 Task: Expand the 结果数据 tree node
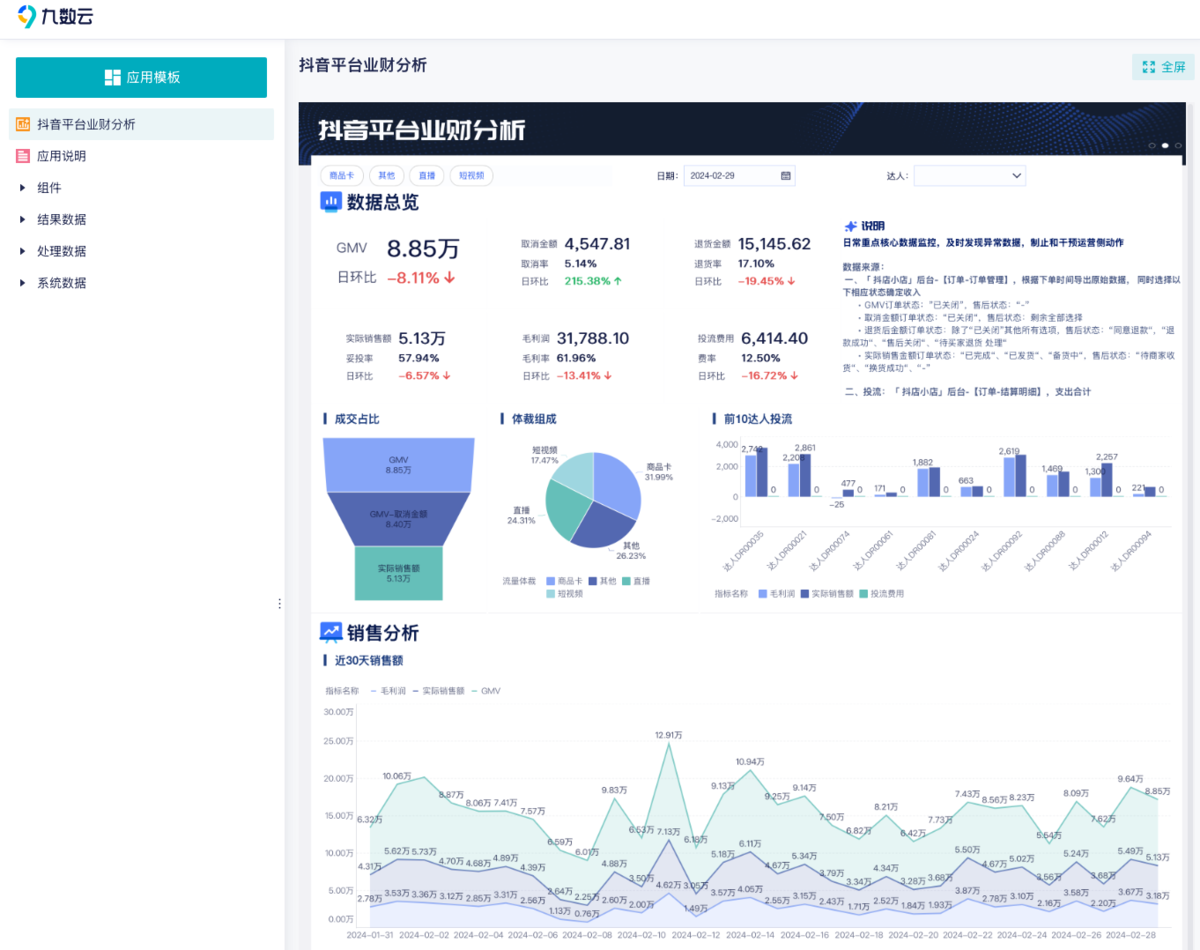[x=23, y=220]
